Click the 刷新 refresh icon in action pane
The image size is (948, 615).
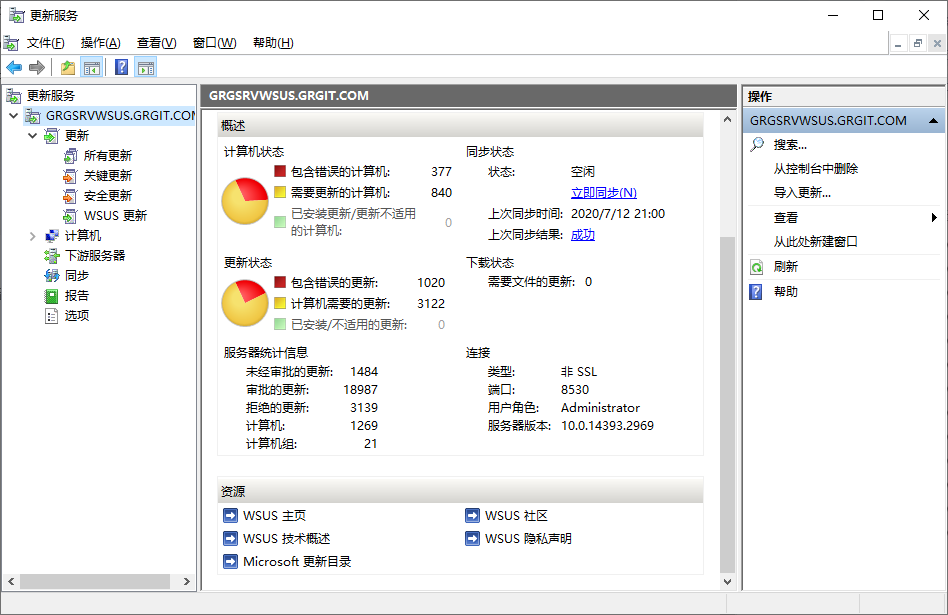[755, 266]
